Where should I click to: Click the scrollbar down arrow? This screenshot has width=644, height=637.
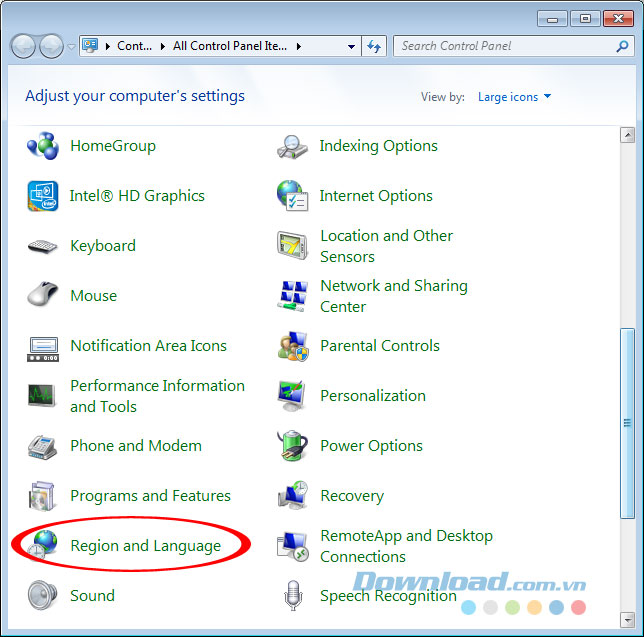628,620
